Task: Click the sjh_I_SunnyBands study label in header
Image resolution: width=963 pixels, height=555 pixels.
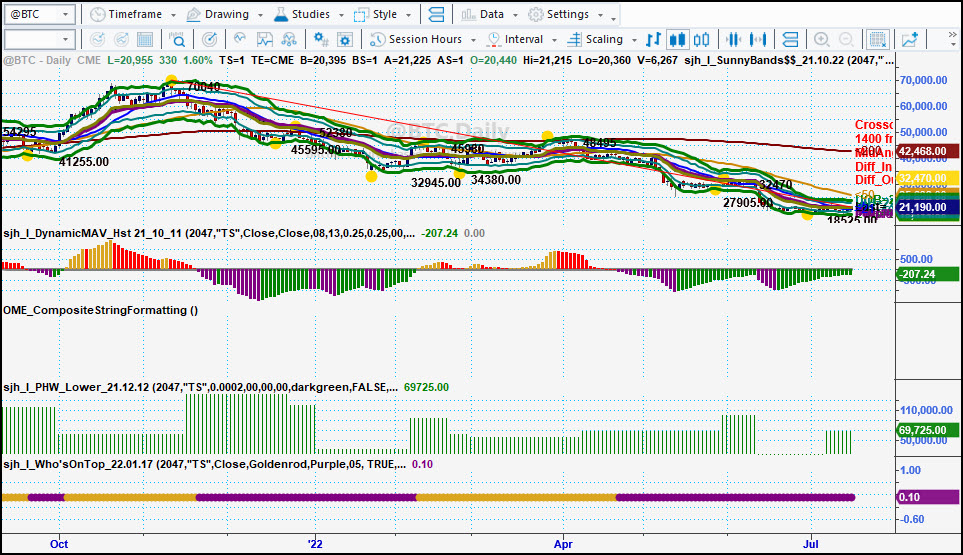Action: 789,61
